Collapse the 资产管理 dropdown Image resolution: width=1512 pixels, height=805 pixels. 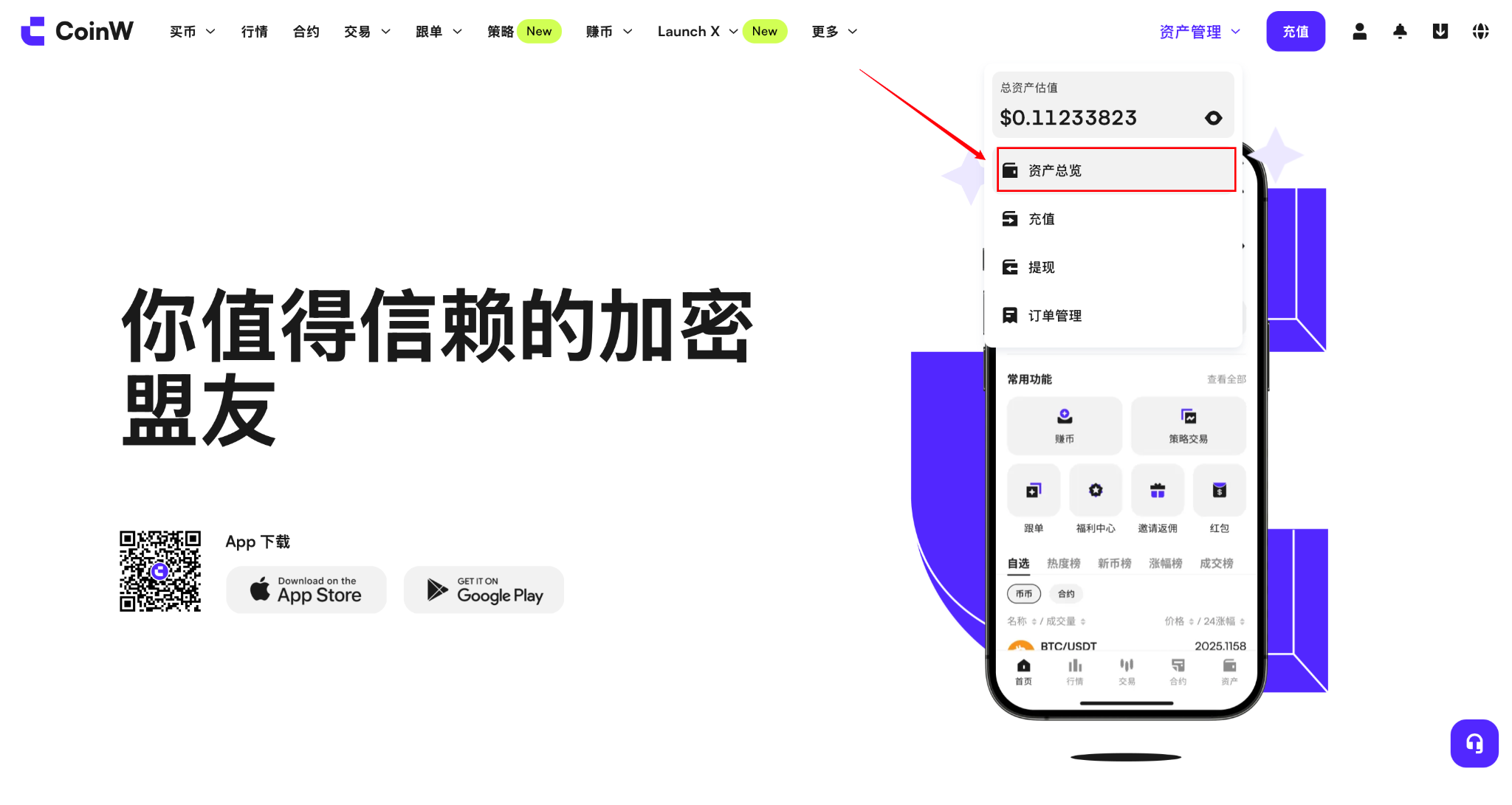tap(1200, 32)
